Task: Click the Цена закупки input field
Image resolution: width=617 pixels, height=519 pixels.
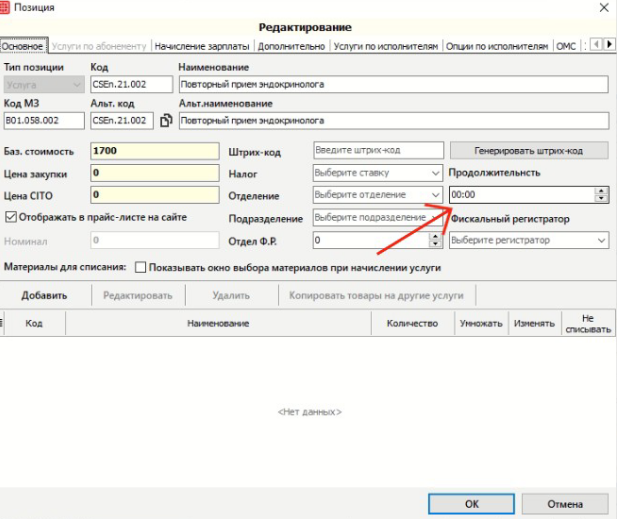Action: (155, 173)
